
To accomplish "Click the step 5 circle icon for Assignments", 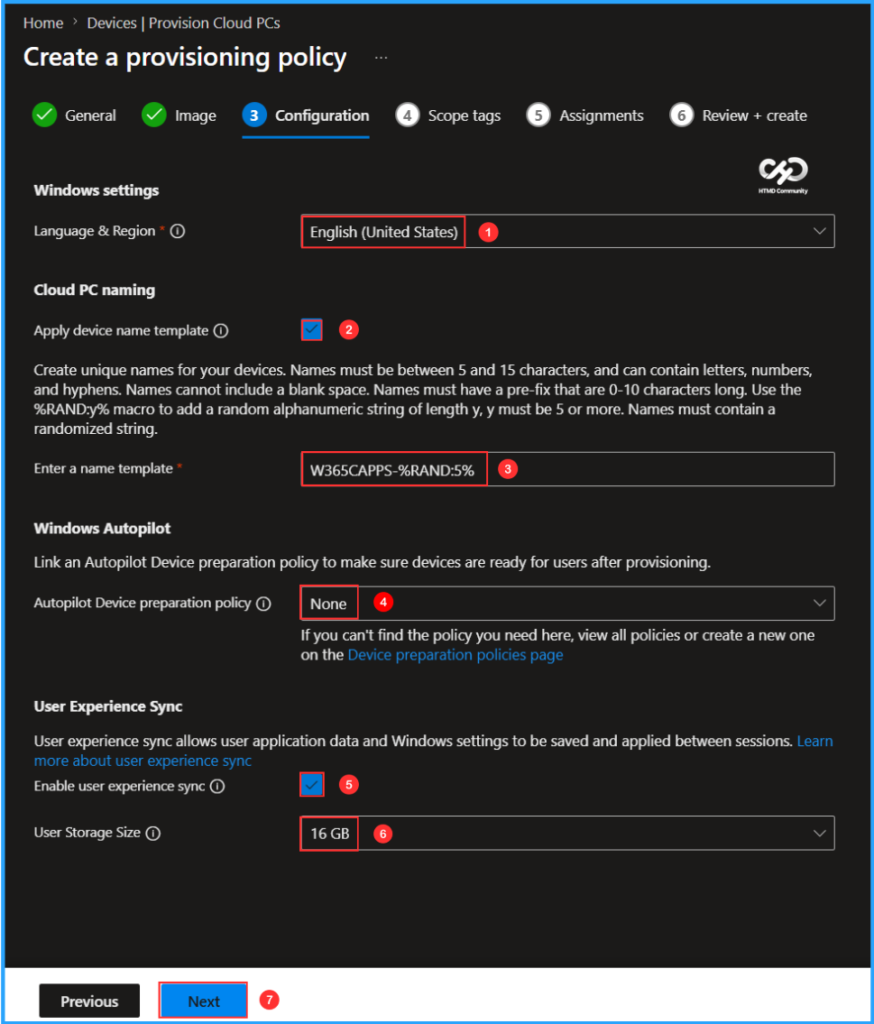I will click(x=538, y=116).
